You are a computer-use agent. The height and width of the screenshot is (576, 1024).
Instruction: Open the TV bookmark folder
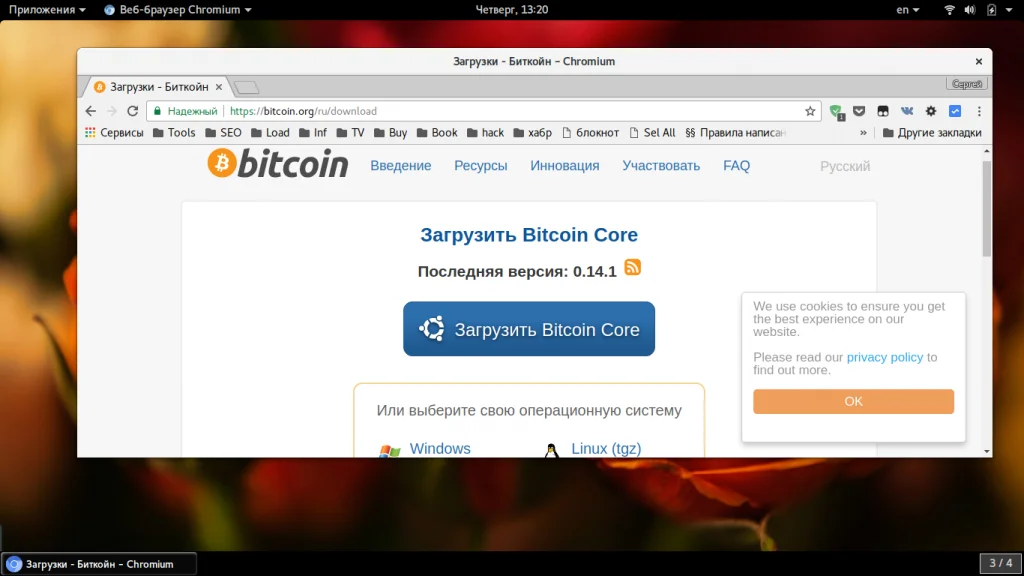coord(351,133)
